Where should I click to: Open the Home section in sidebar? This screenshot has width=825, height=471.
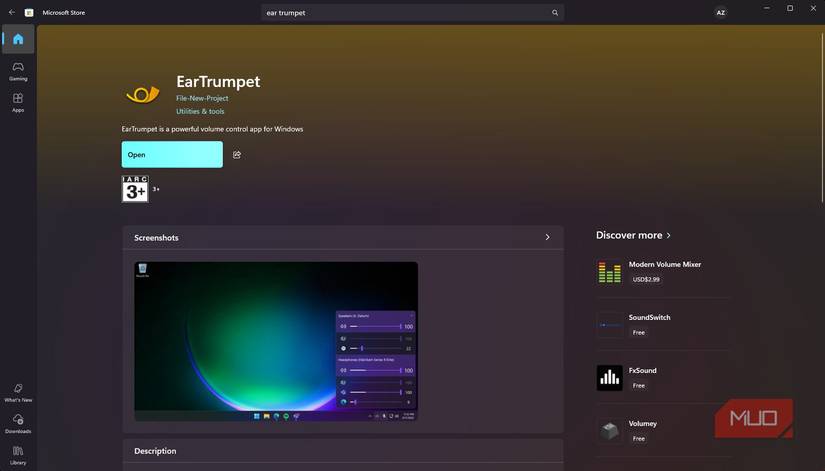pos(18,39)
